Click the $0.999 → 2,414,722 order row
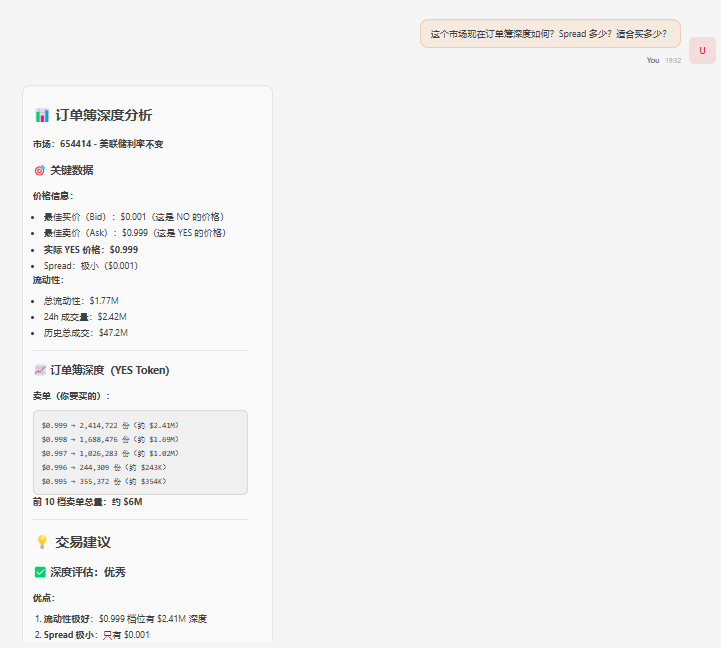This screenshot has width=721, height=648. pos(110,425)
